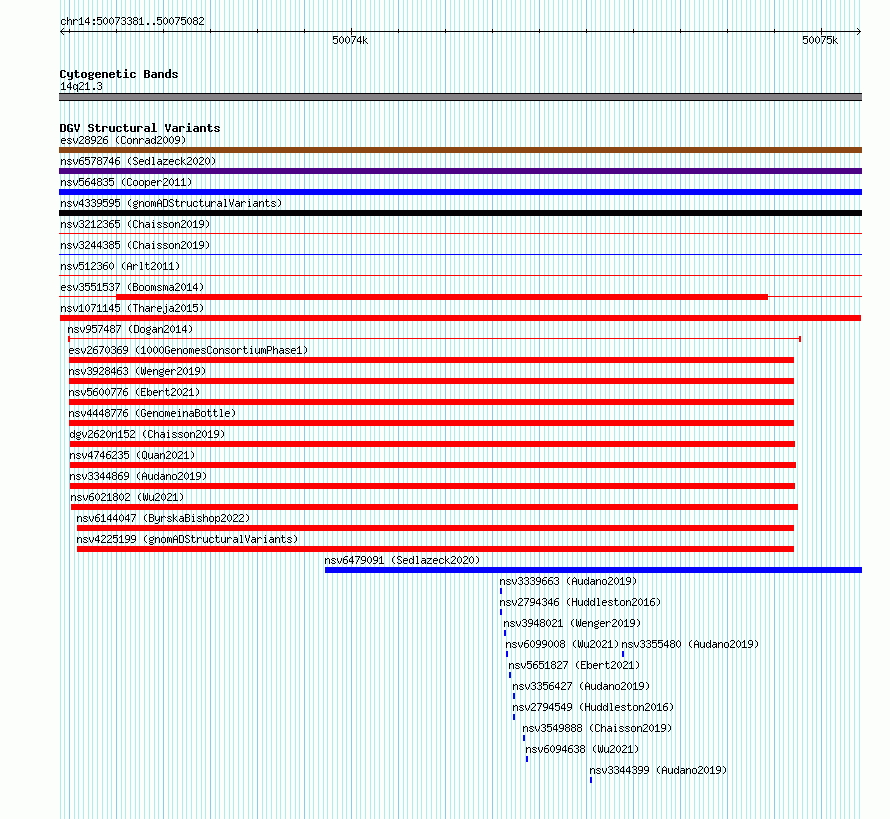Click the 50074k ruler tick label

350,40
